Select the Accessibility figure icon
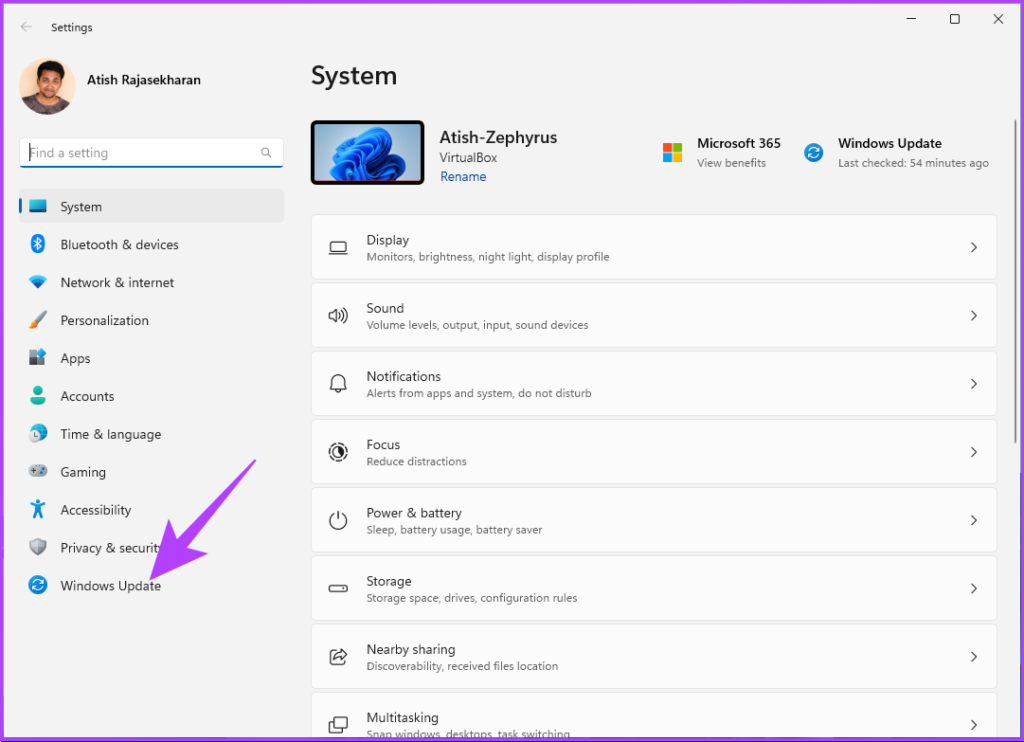Viewport: 1024px width, 742px height. (38, 510)
